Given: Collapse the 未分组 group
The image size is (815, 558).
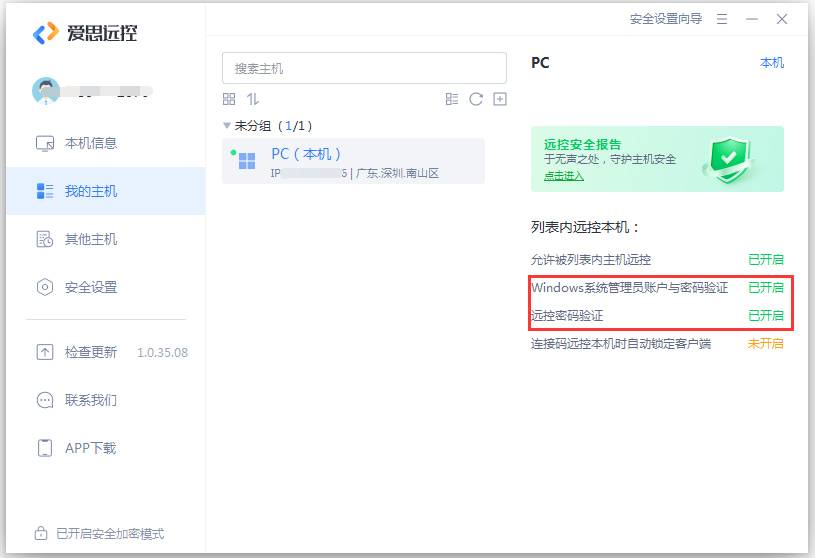Looking at the screenshot, I should click(x=227, y=126).
